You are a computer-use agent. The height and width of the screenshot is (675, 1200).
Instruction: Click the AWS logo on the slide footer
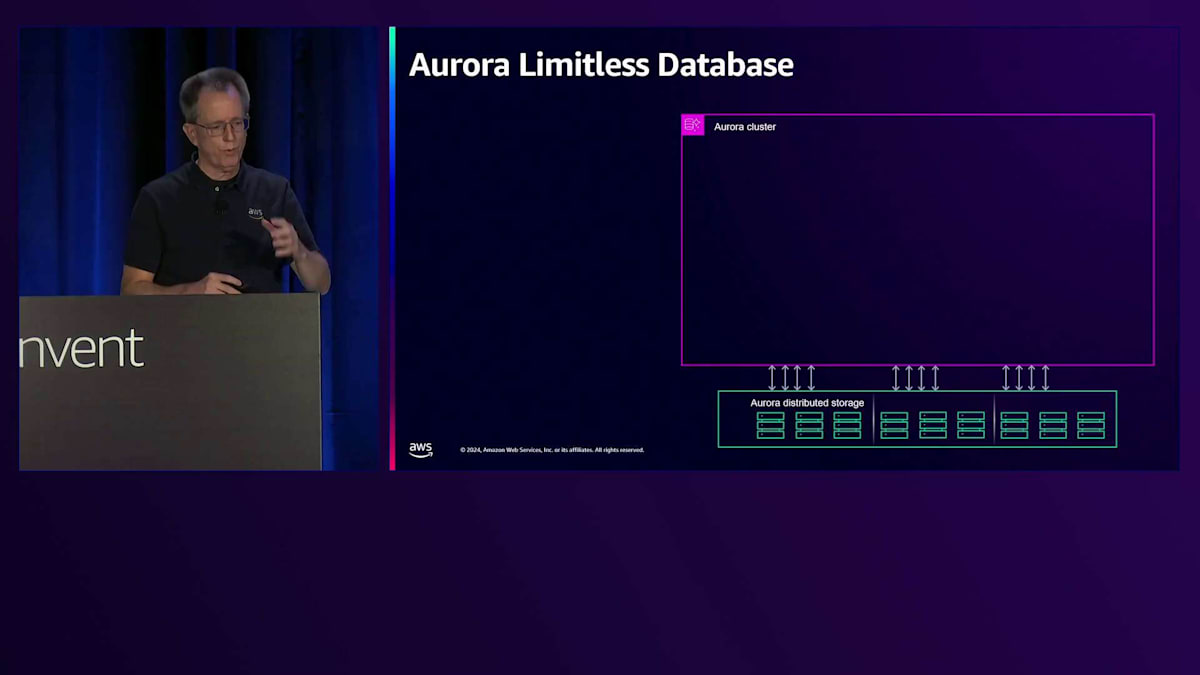[x=421, y=449]
